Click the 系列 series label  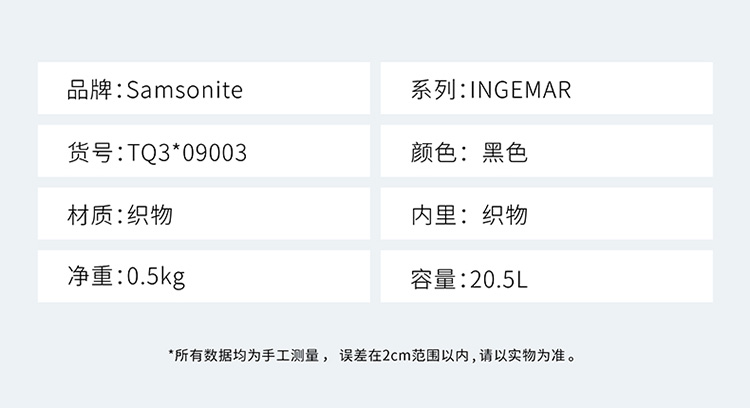433,90
